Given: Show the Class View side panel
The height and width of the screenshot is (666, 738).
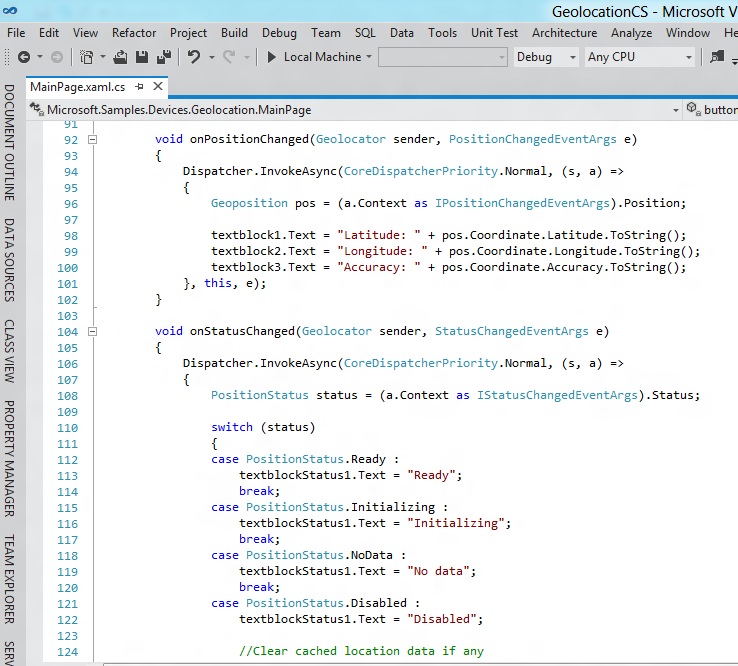Looking at the screenshot, I should coord(9,351).
